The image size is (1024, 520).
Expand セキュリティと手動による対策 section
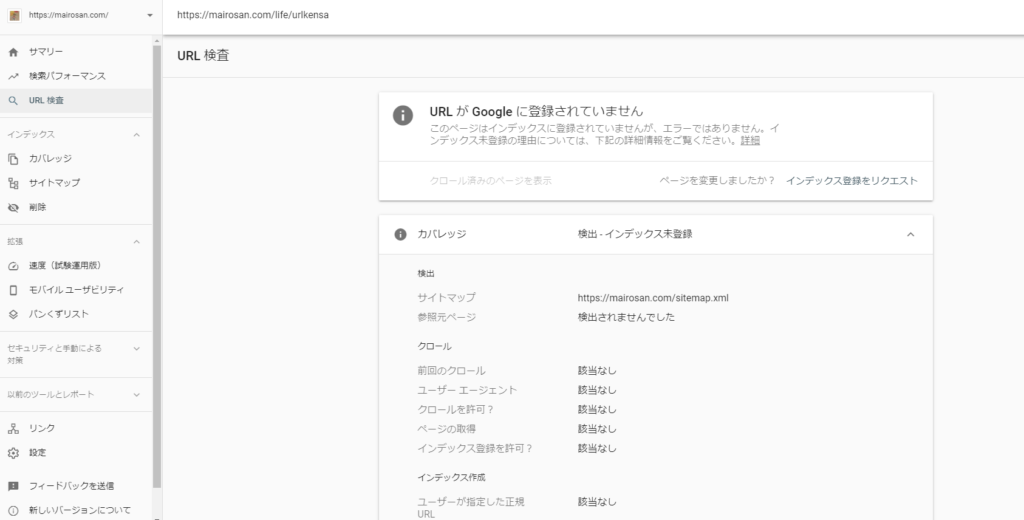tap(136, 348)
